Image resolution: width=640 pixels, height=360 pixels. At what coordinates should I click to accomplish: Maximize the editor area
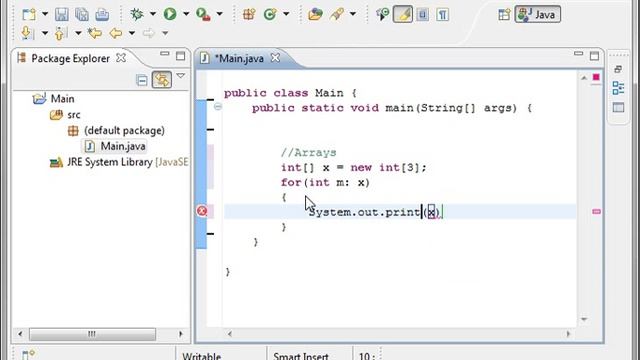(594, 56)
